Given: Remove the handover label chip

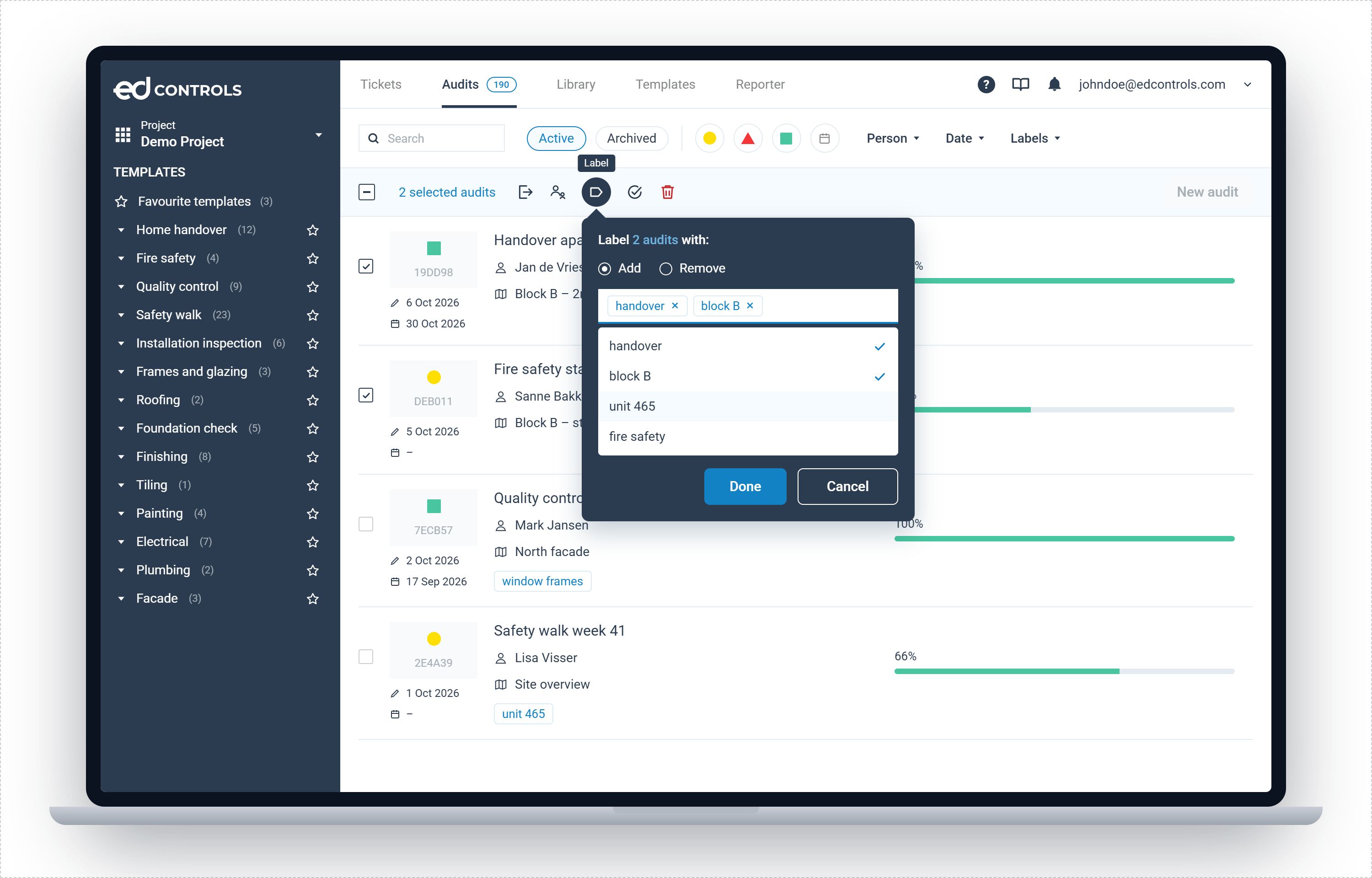Looking at the screenshot, I should (675, 305).
